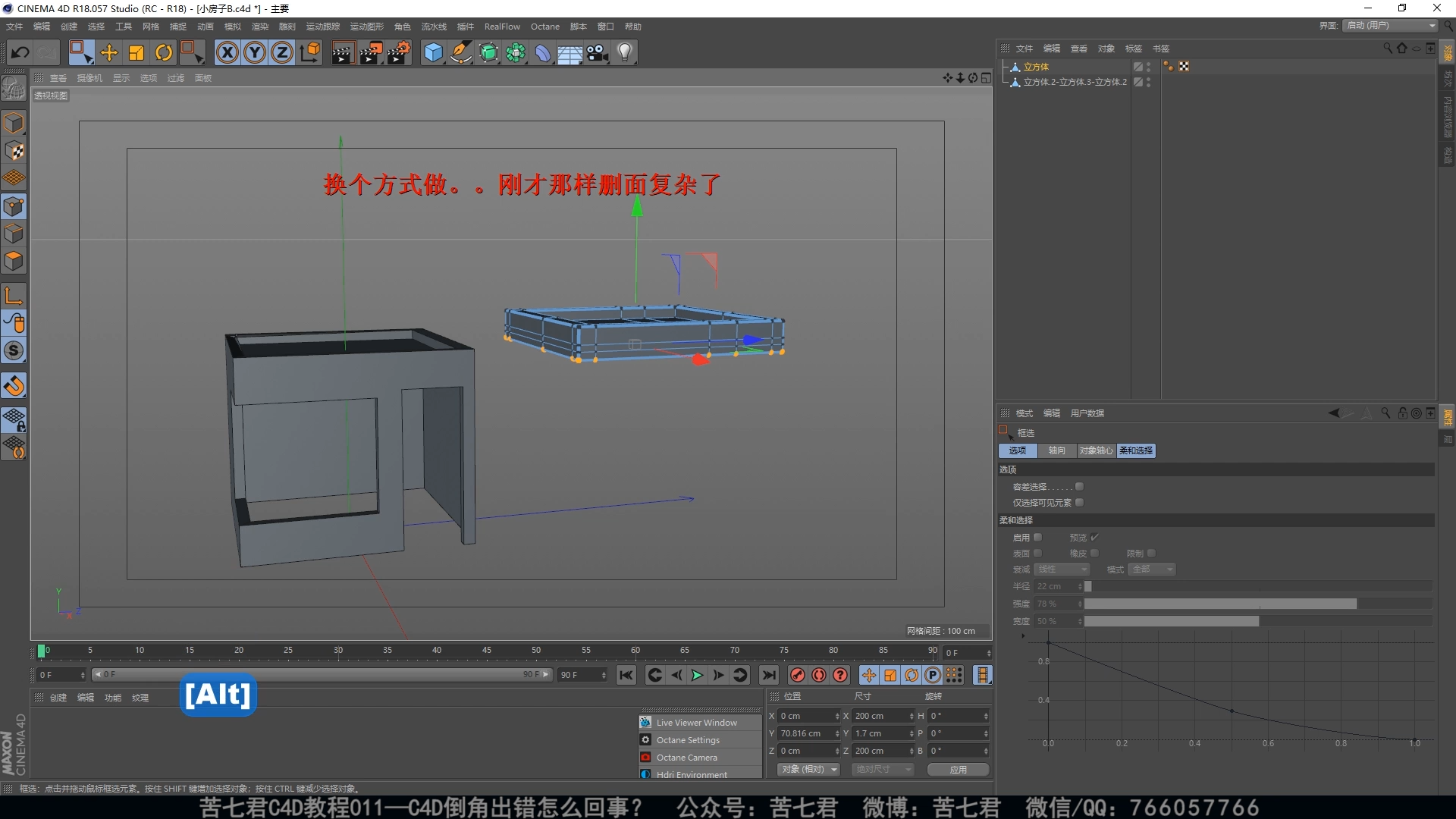Go to start of timeline
The image size is (1456, 819).
626,675
